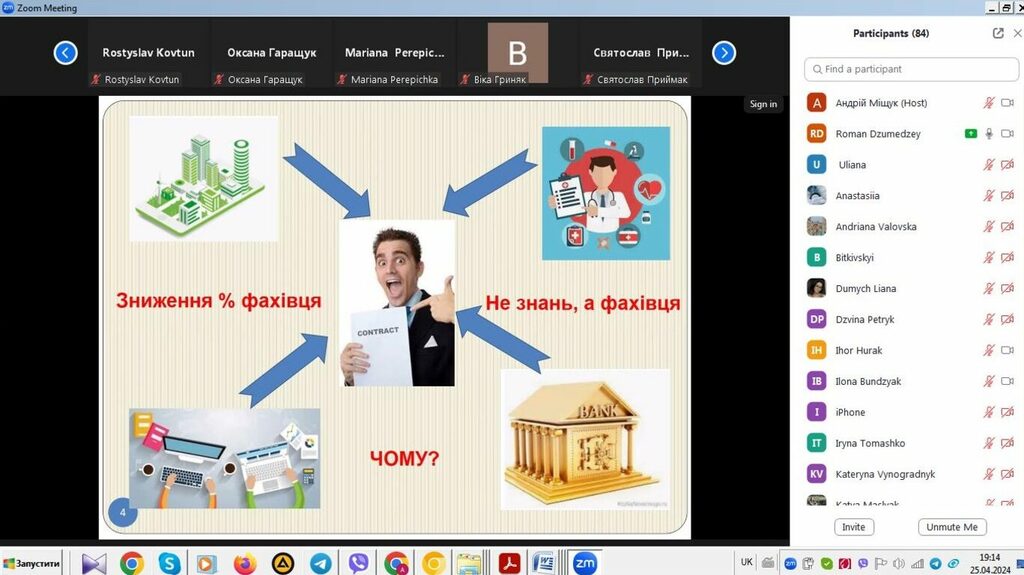This screenshot has width=1024, height=575.
Task: Click Roman Dzumedzey's microphone icon
Action: (x=989, y=134)
